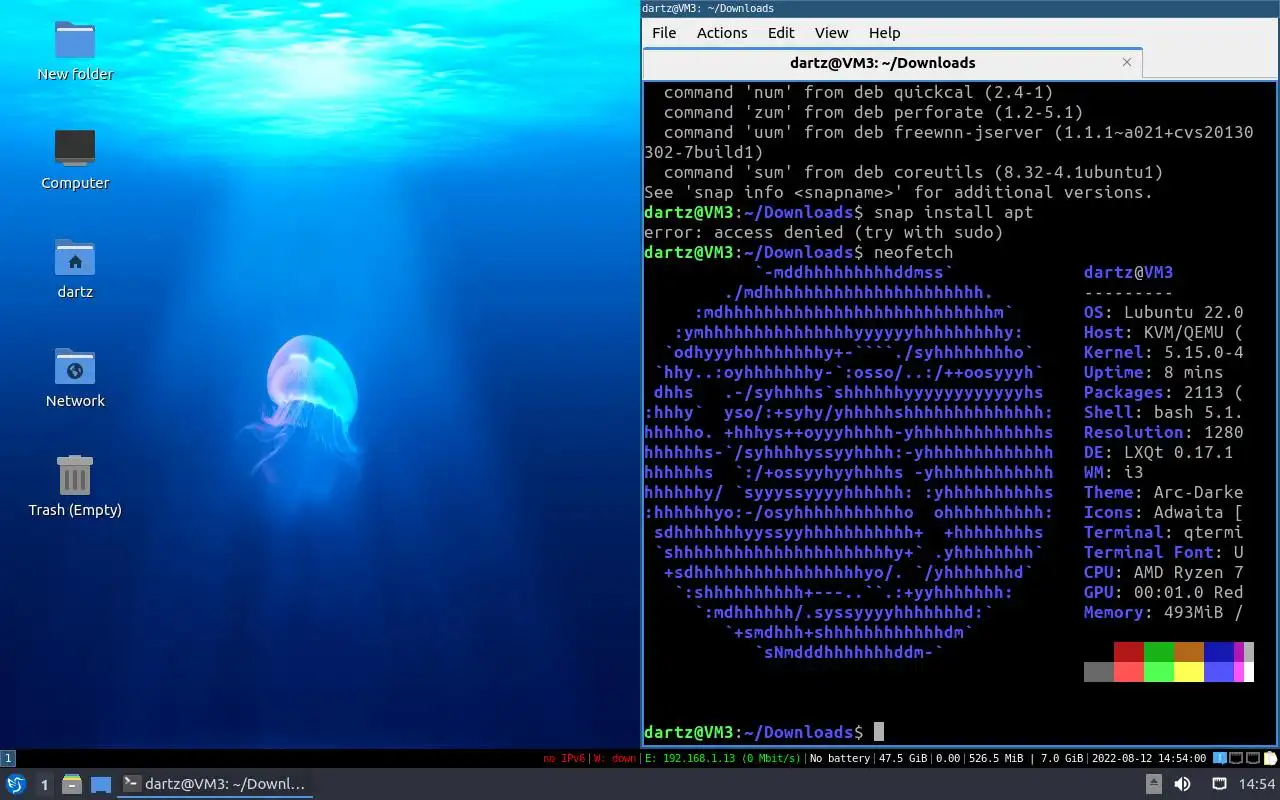Screen dimensions: 1280x800
Task: Switch to desktop 1 in panel pager
Action: coord(44,784)
